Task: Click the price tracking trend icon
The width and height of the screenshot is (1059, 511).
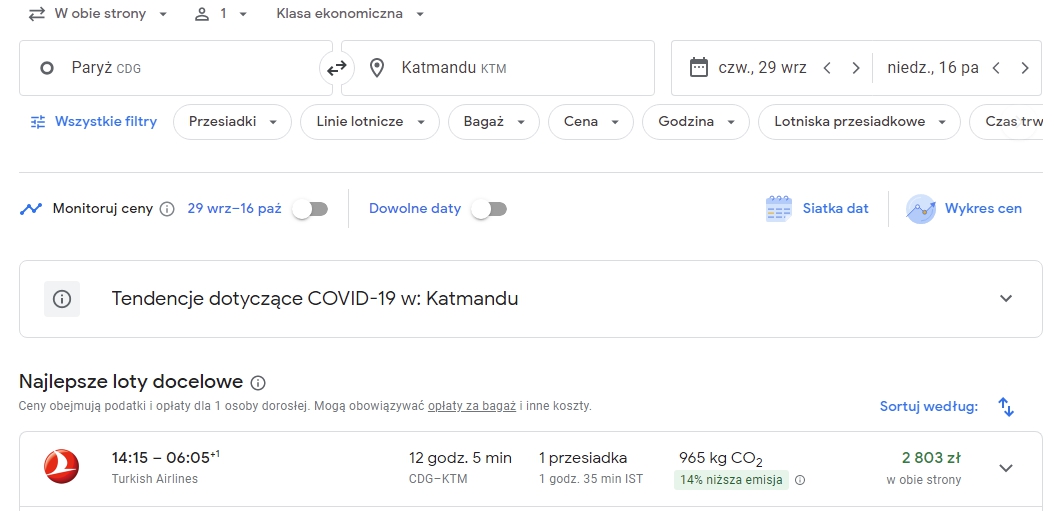Action: coord(31,209)
